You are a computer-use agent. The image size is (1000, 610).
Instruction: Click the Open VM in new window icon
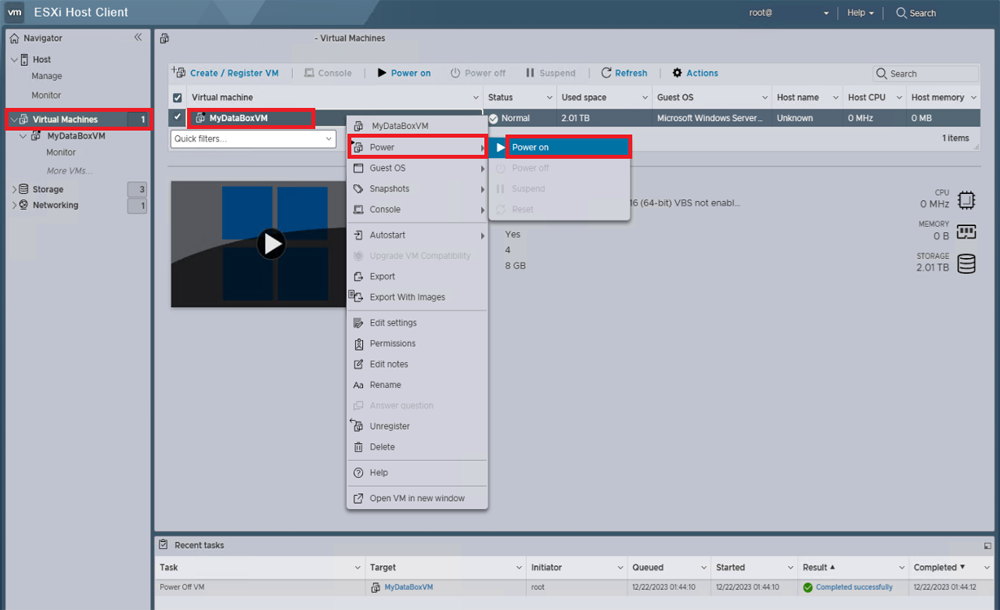[358, 498]
